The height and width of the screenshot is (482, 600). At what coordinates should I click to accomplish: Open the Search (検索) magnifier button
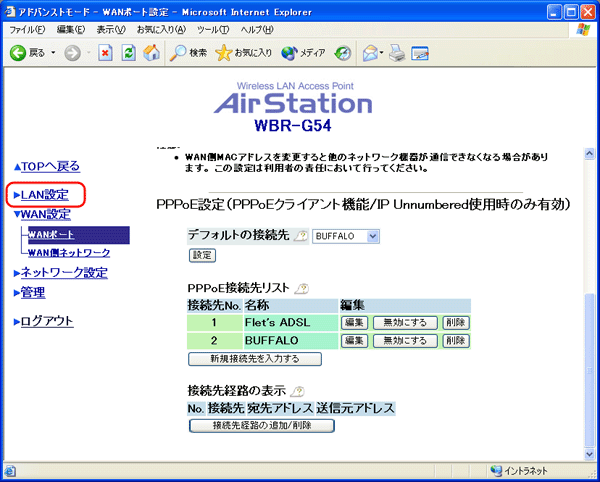(188, 53)
